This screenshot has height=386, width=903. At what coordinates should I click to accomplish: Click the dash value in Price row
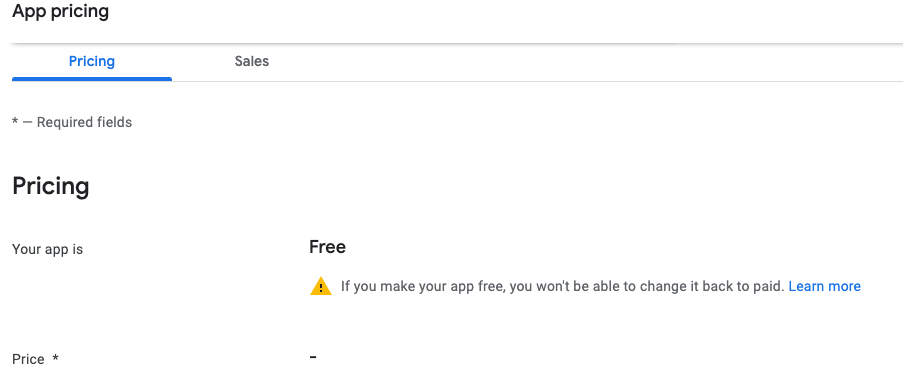pos(313,357)
